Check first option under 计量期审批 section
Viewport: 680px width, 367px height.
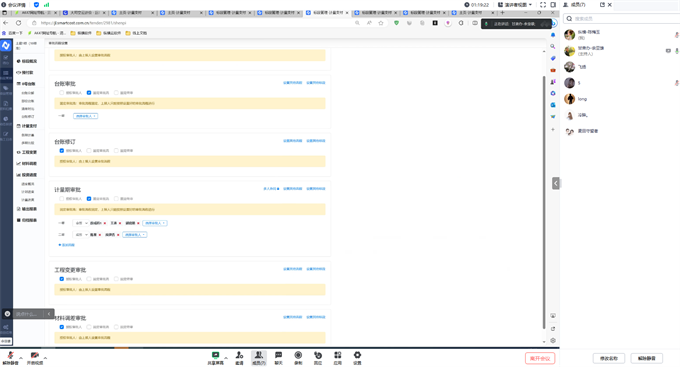(x=62, y=199)
